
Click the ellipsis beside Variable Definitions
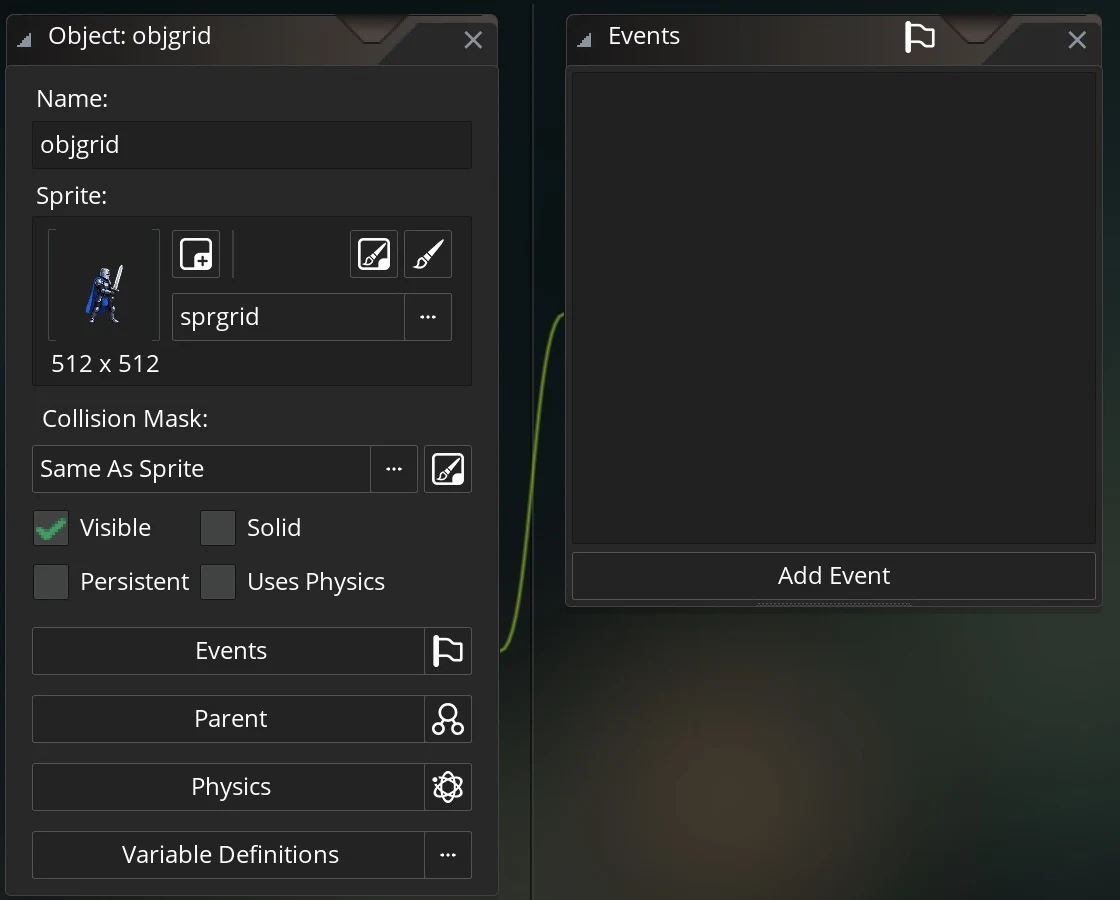point(448,854)
